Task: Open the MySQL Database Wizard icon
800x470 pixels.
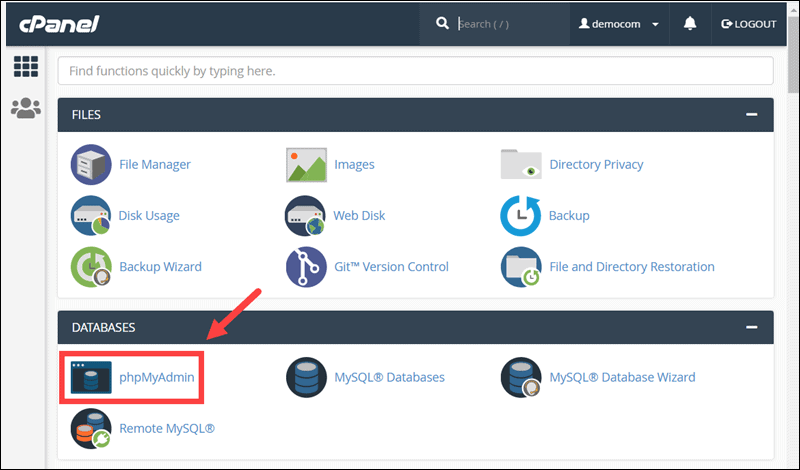Action: pos(521,377)
